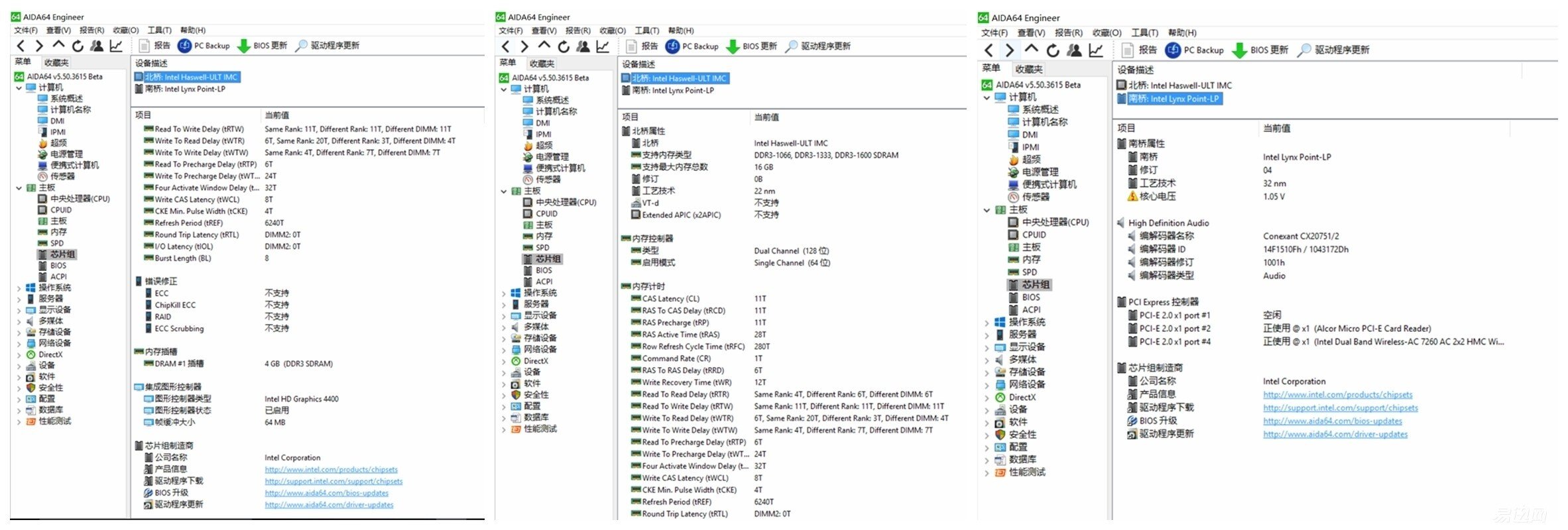
Task: Switch to 收藏夹 tab in the left window
Action: click(56, 62)
